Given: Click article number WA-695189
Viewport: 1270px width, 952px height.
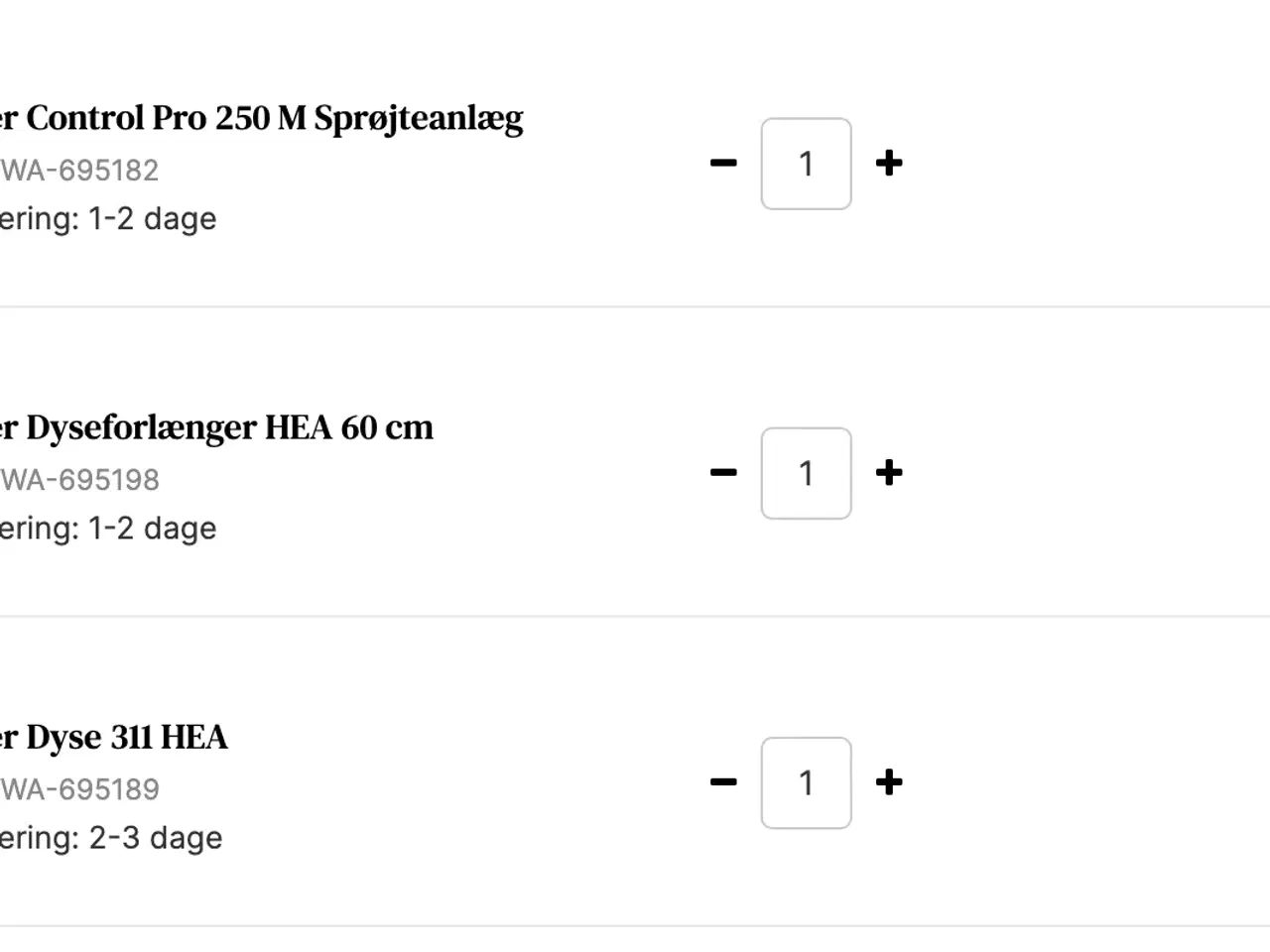Looking at the screenshot, I should [x=79, y=788].
